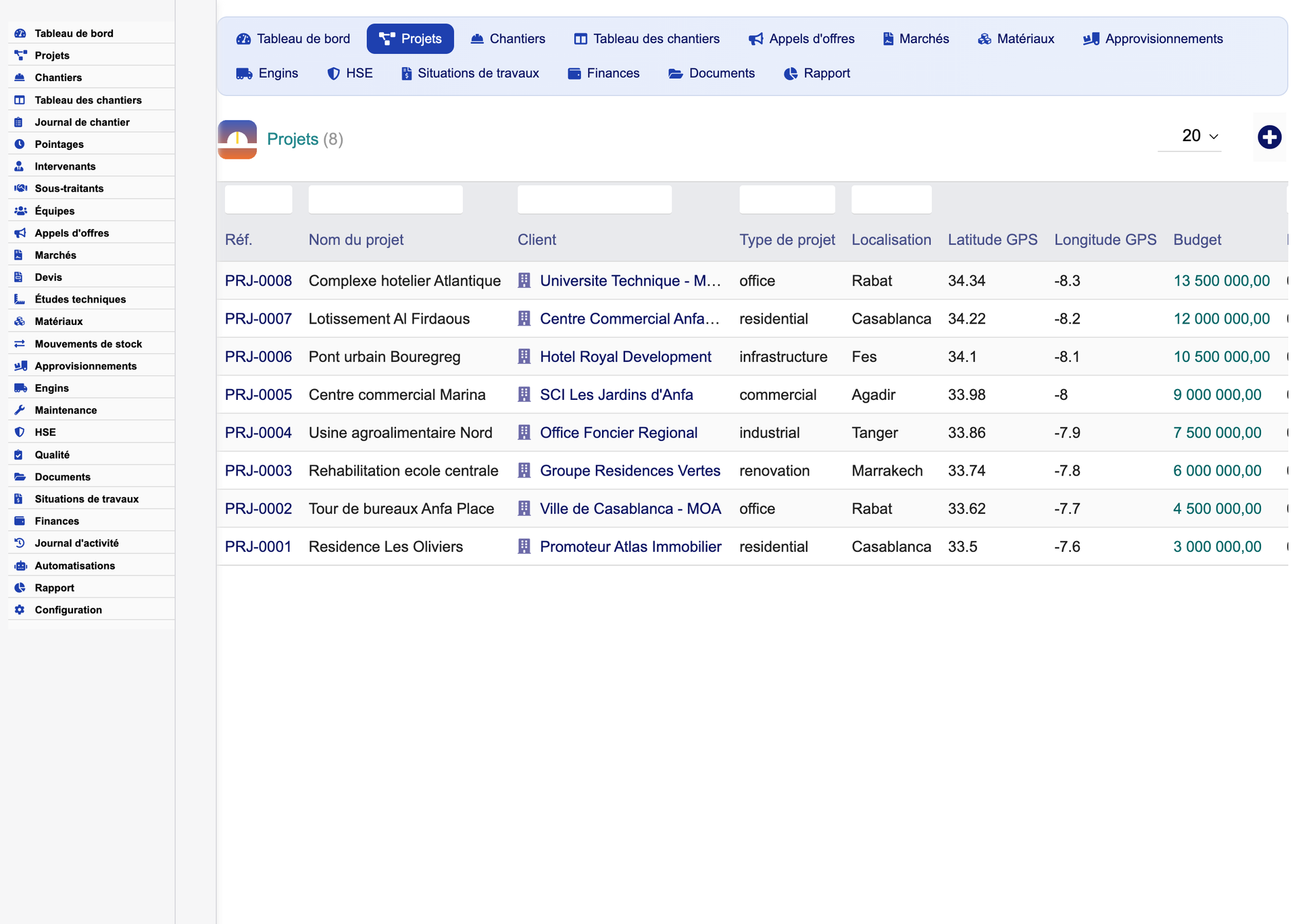Open project PRJ-0001 link

[258, 547]
